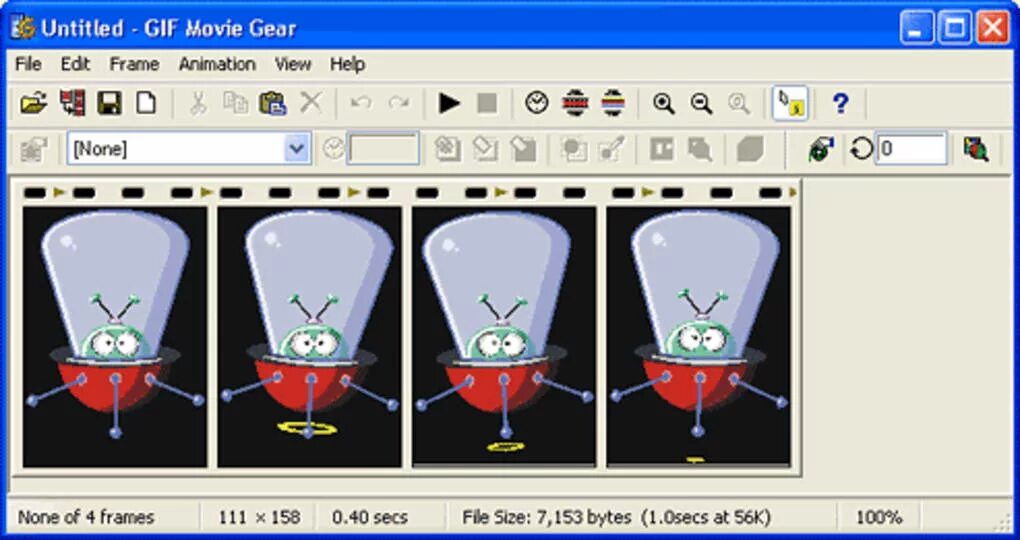Open the frame timing clock icon
The width and height of the screenshot is (1020, 540).
(537, 103)
